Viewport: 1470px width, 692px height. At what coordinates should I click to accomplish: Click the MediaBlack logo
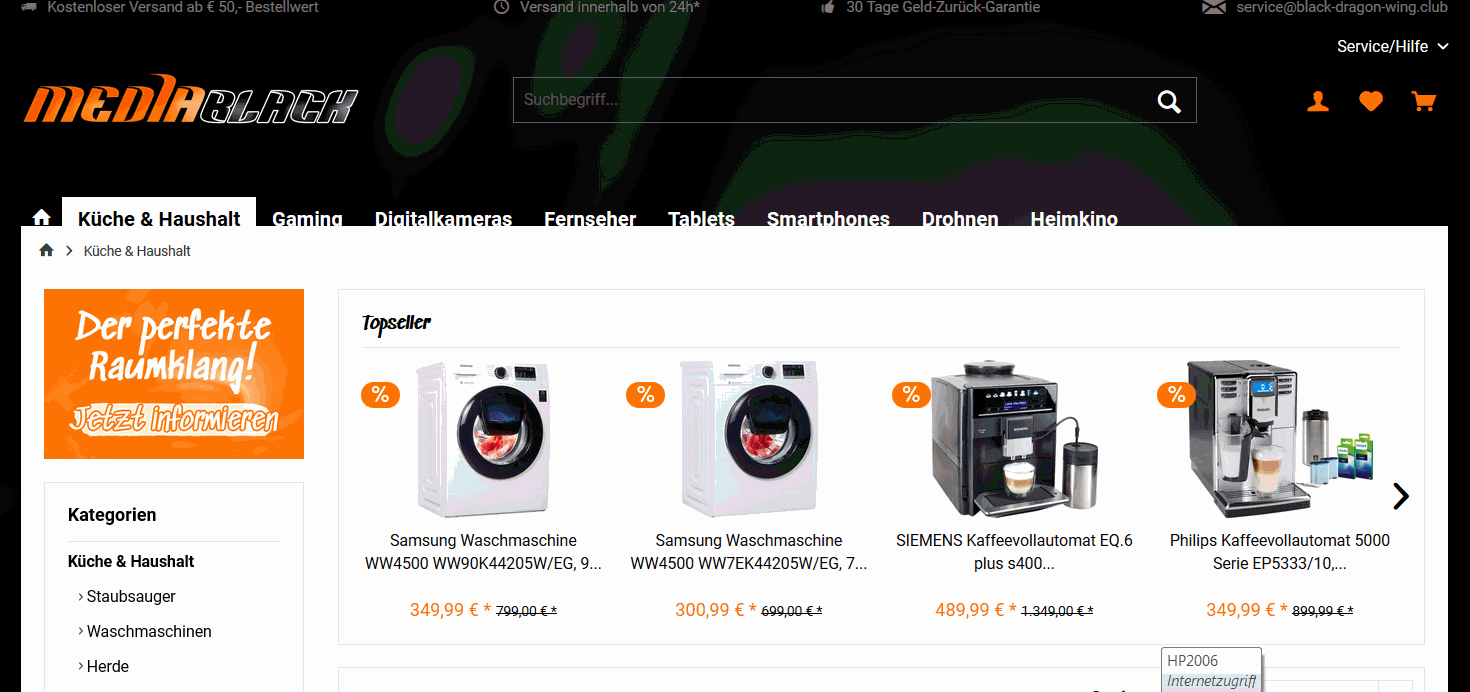(x=190, y=100)
